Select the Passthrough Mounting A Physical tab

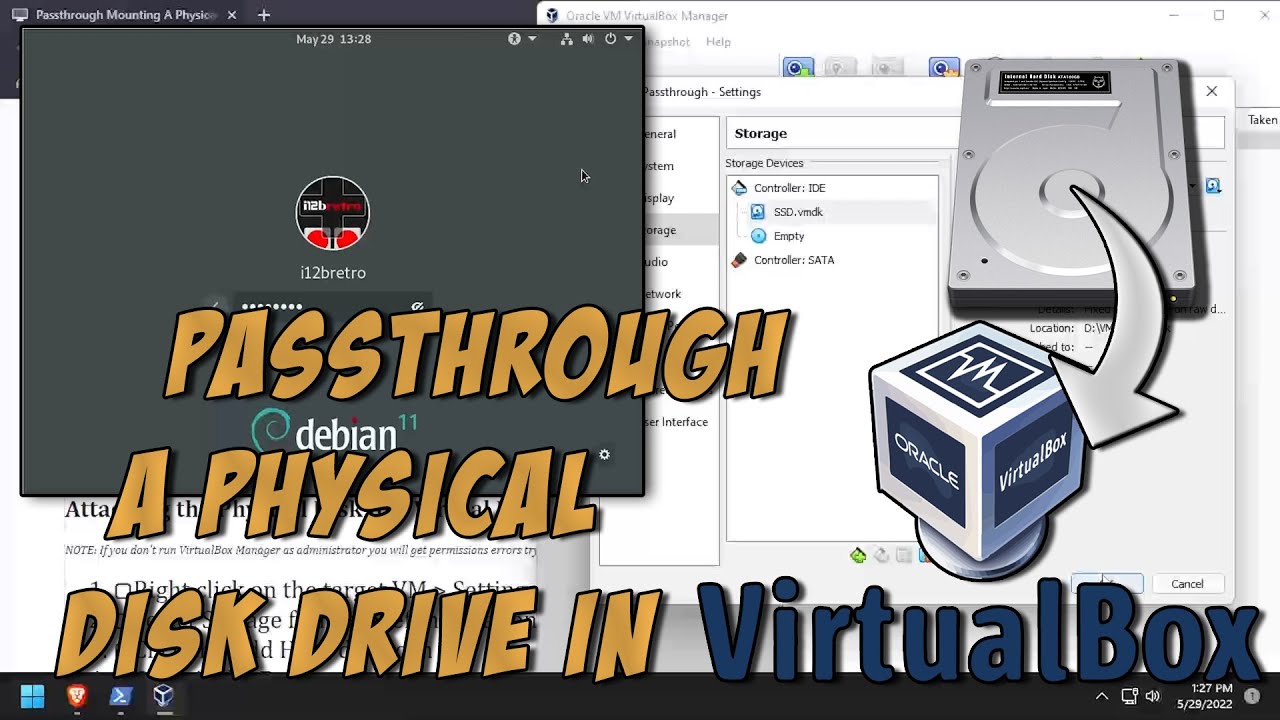(125, 15)
